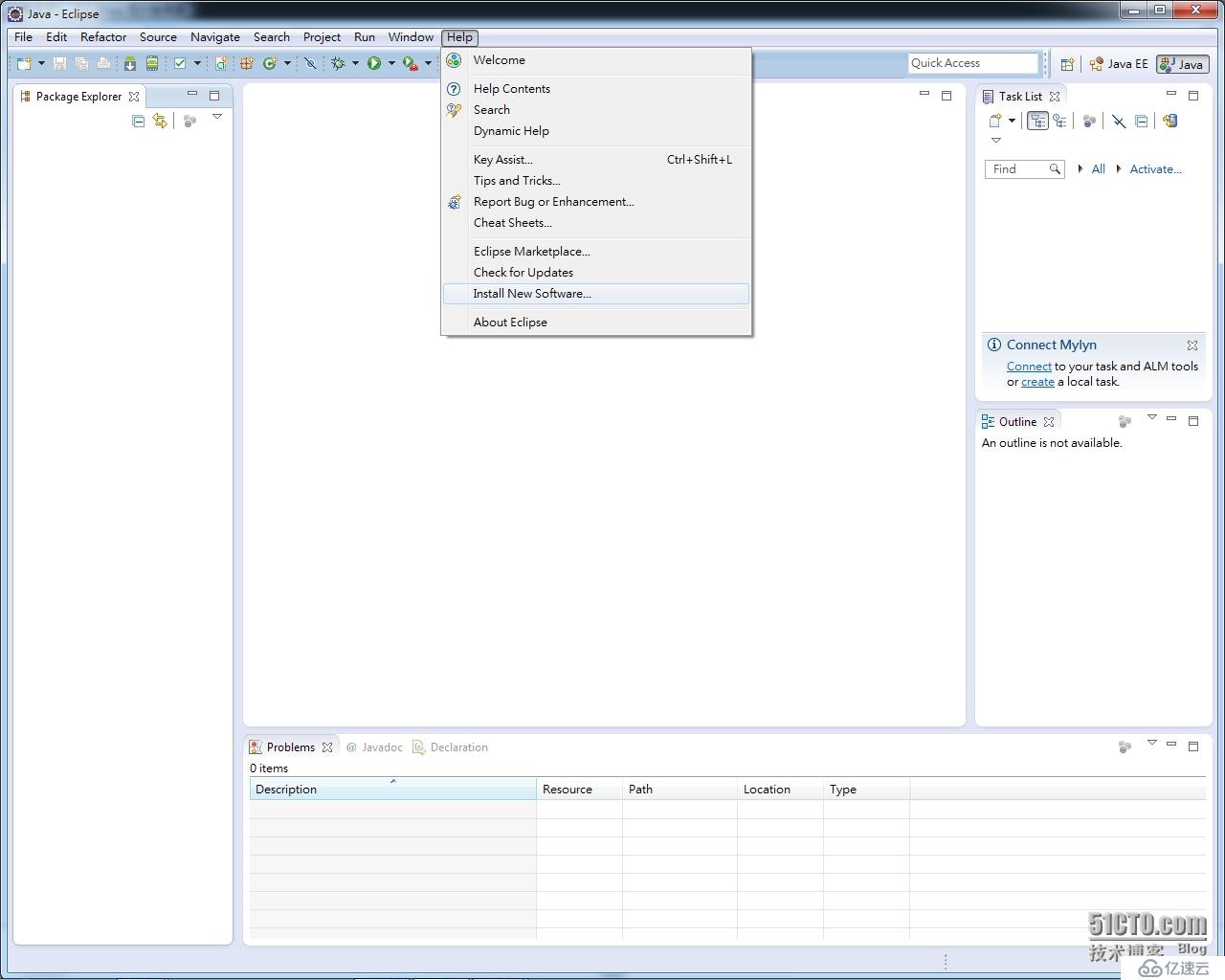Open the New Task dropdown arrow
The width and height of the screenshot is (1225, 980).
1012,121
